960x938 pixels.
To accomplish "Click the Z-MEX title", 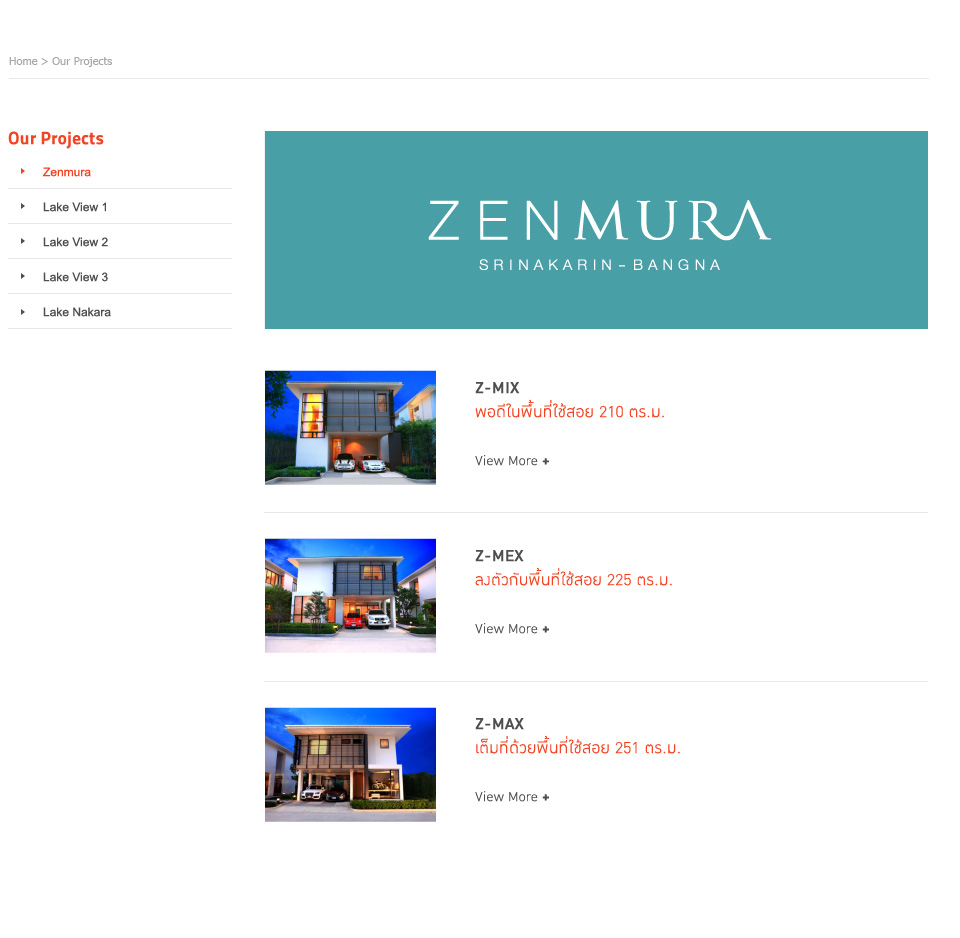I will coord(500,556).
